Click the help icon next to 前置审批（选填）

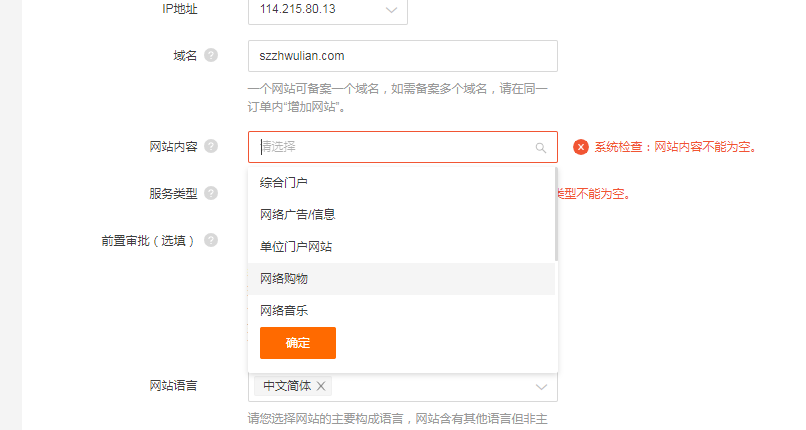click(211, 240)
